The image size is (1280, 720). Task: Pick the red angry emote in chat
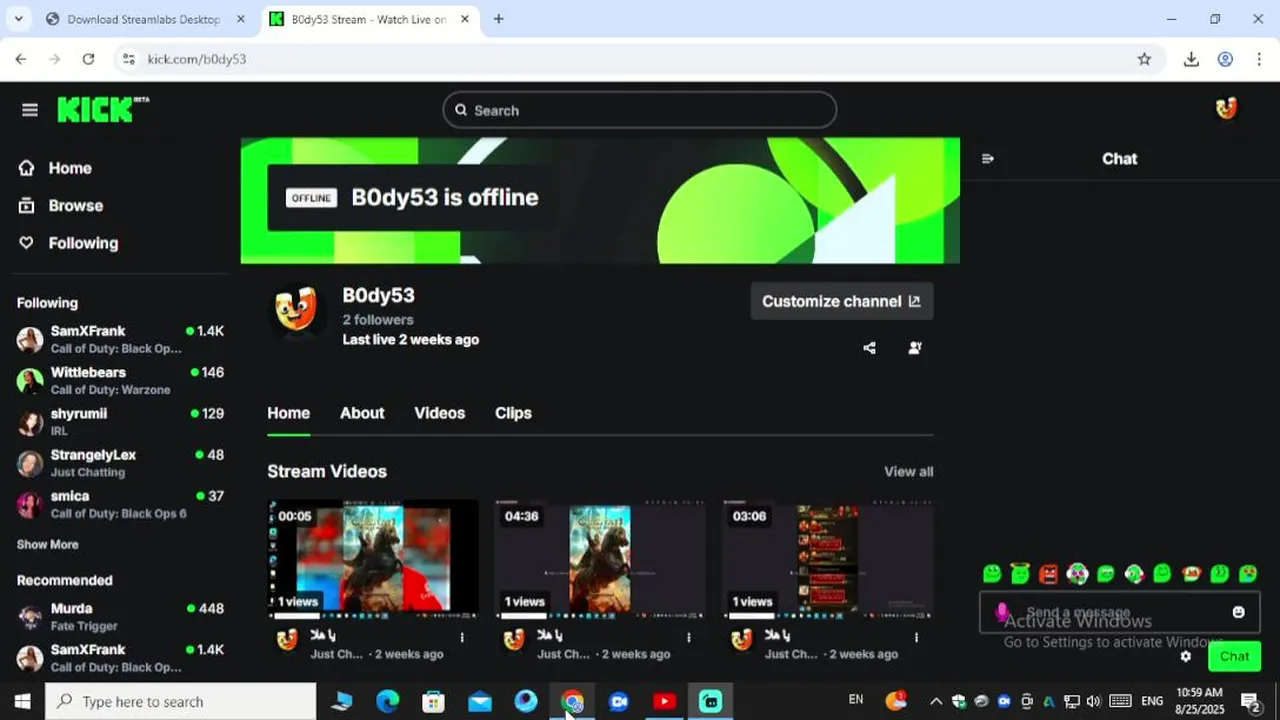pyautogui.click(x=1048, y=574)
